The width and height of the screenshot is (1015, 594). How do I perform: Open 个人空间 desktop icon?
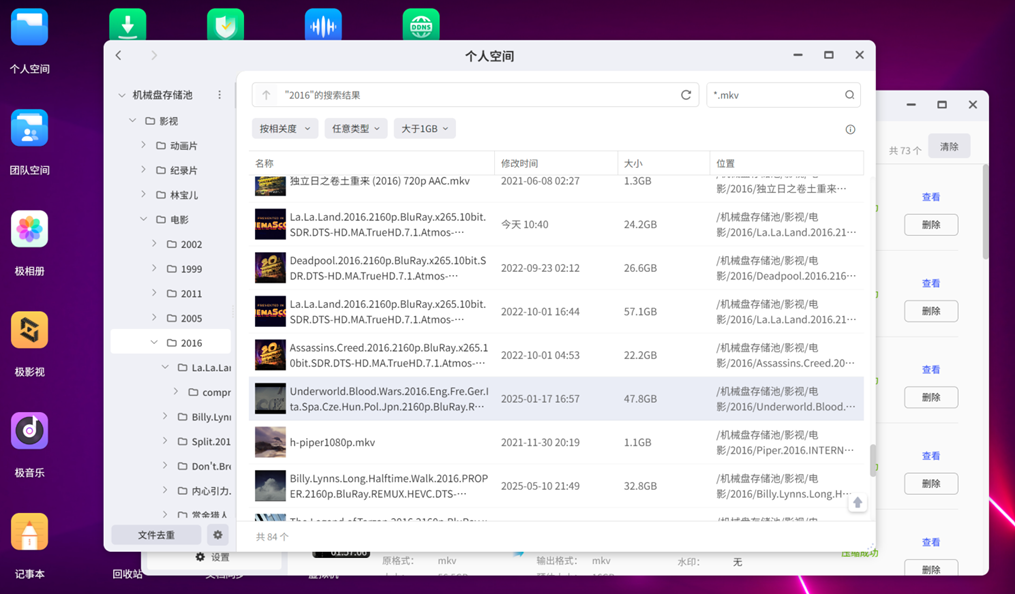pyautogui.click(x=29, y=27)
